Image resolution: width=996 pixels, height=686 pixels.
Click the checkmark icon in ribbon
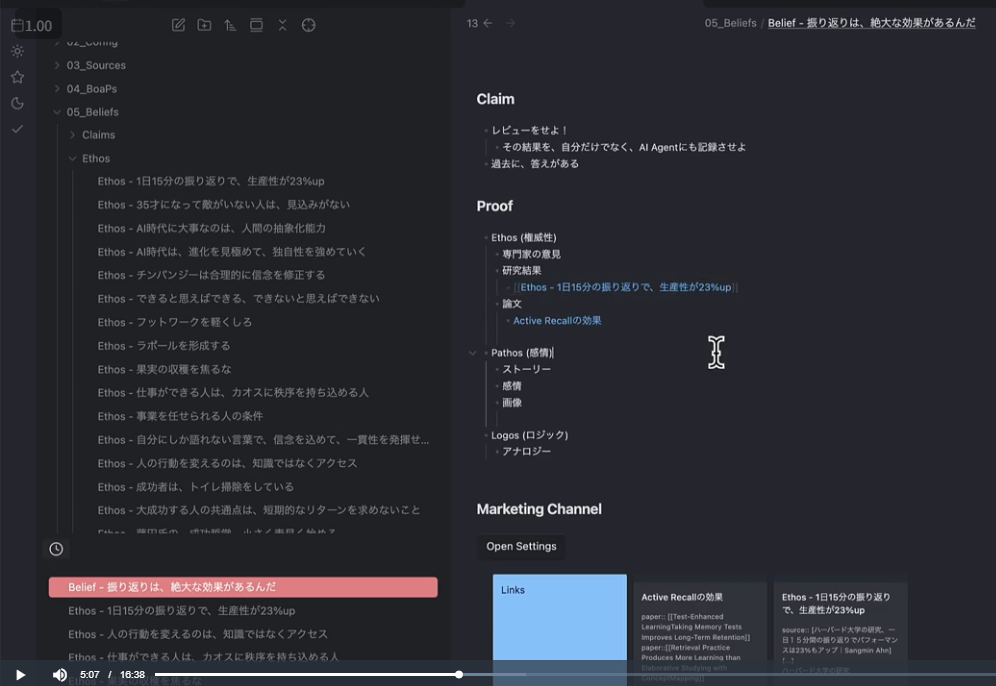17,129
